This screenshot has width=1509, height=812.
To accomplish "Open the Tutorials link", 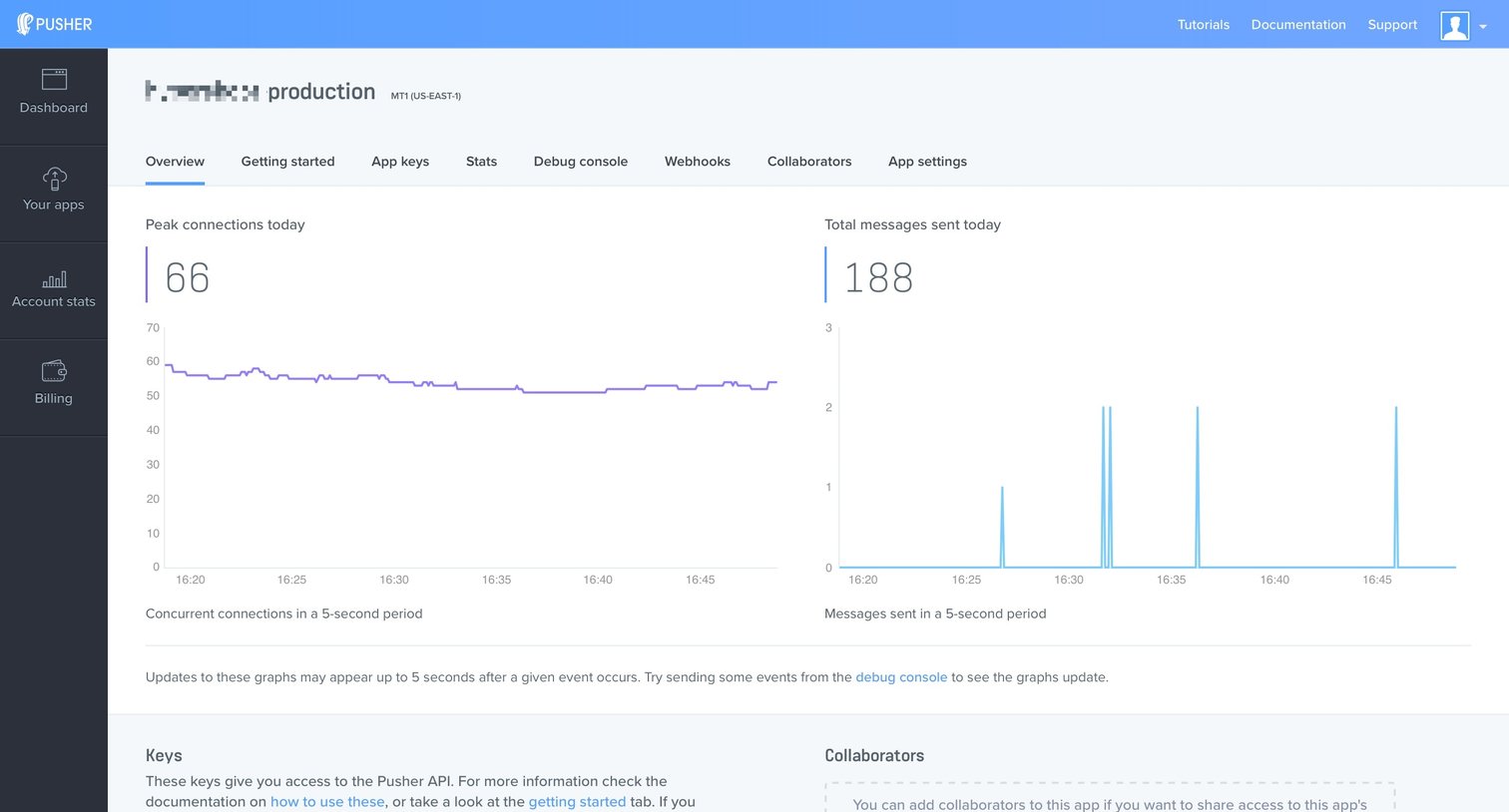I will (1203, 25).
